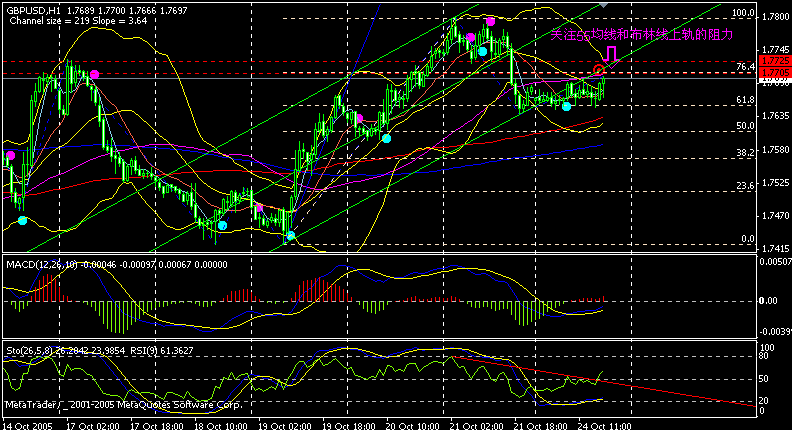Select the Fibonacci 38.2 level label
Image resolution: width=792 pixels, height=430 pixels.
point(746,152)
